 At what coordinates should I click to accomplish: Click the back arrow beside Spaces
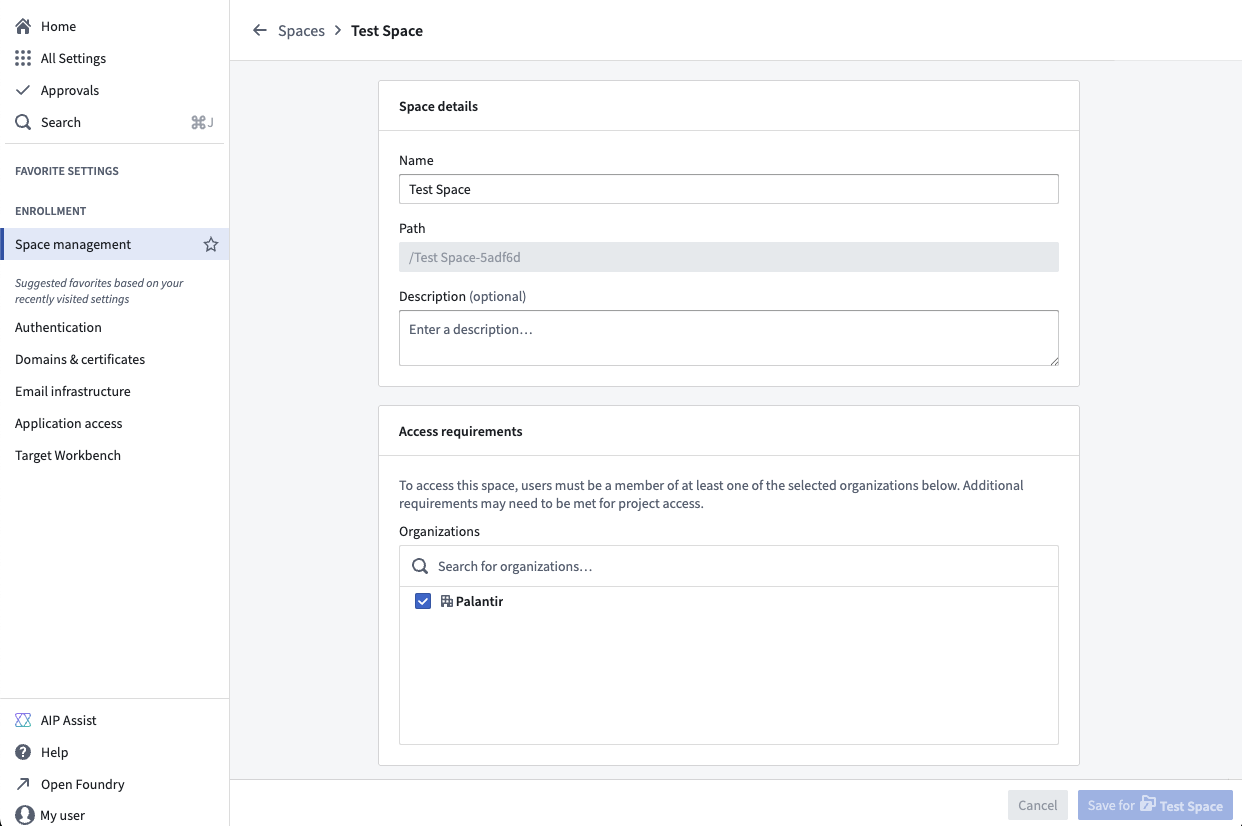pyautogui.click(x=260, y=31)
